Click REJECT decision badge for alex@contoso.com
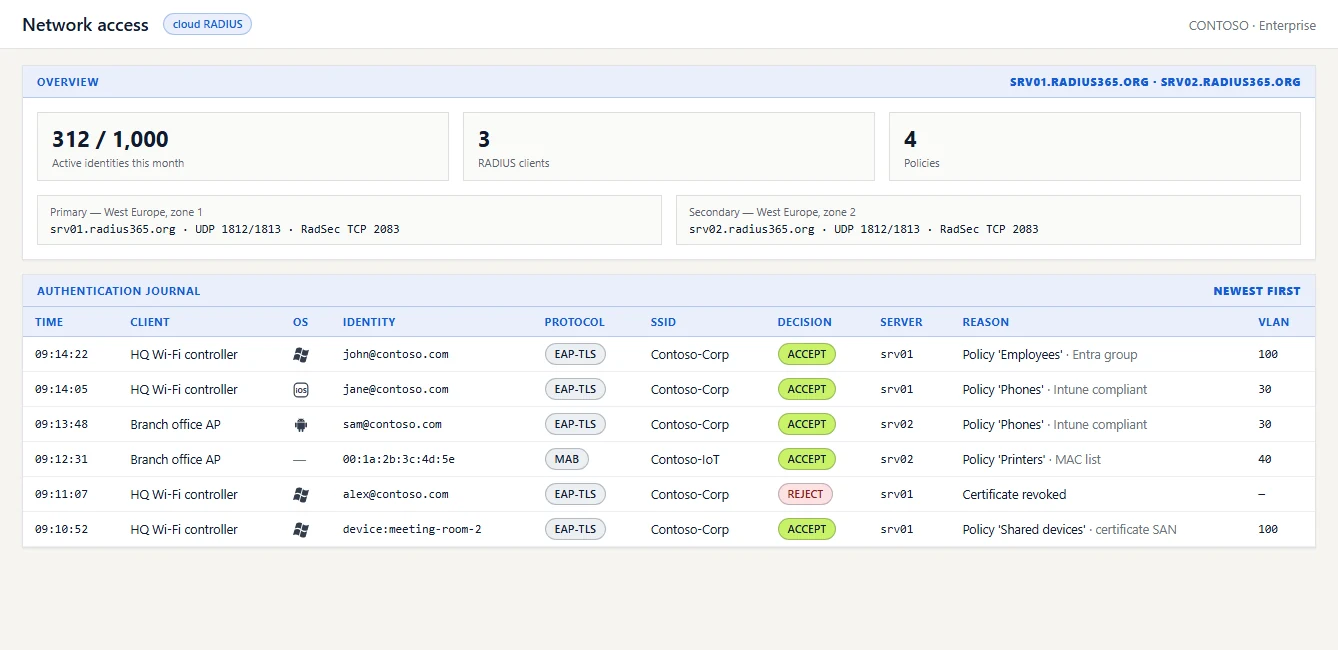Image resolution: width=1338 pixels, height=650 pixels. click(806, 494)
